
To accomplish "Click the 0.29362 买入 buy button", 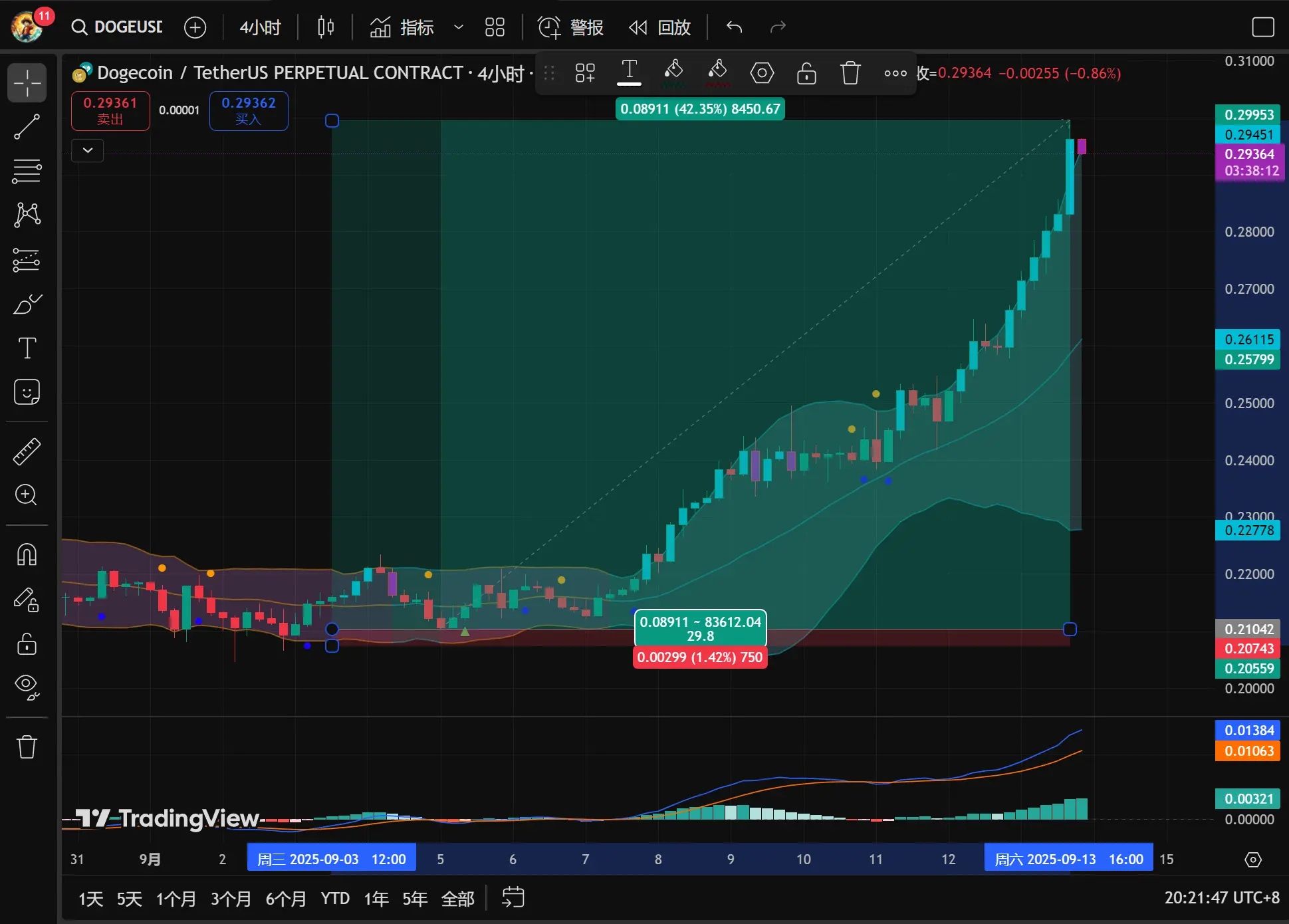I will click(249, 110).
